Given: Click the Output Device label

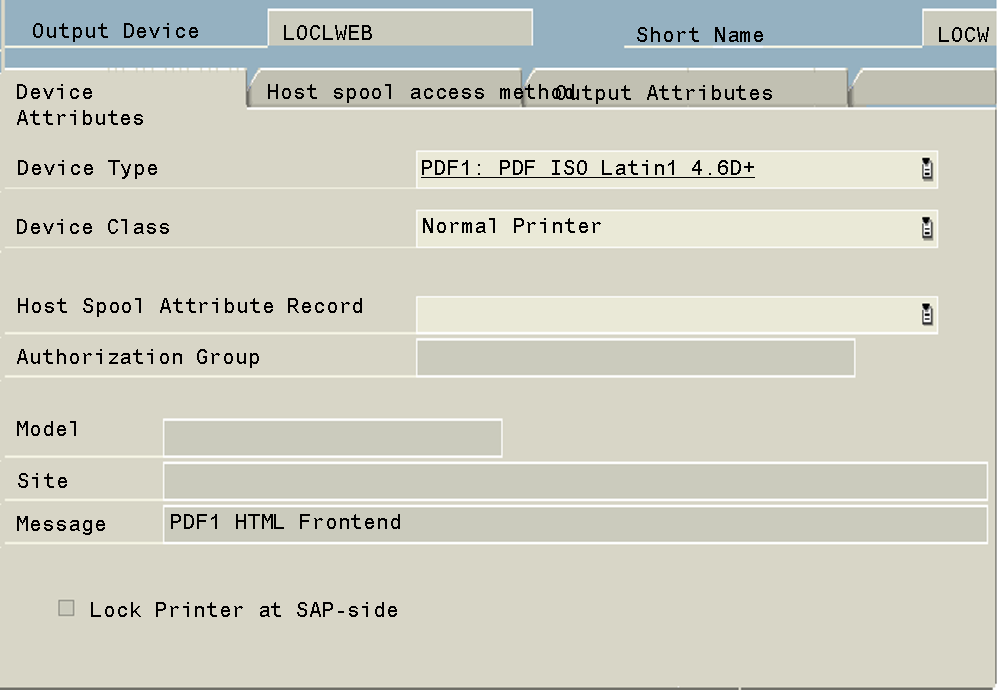Looking at the screenshot, I should [115, 31].
